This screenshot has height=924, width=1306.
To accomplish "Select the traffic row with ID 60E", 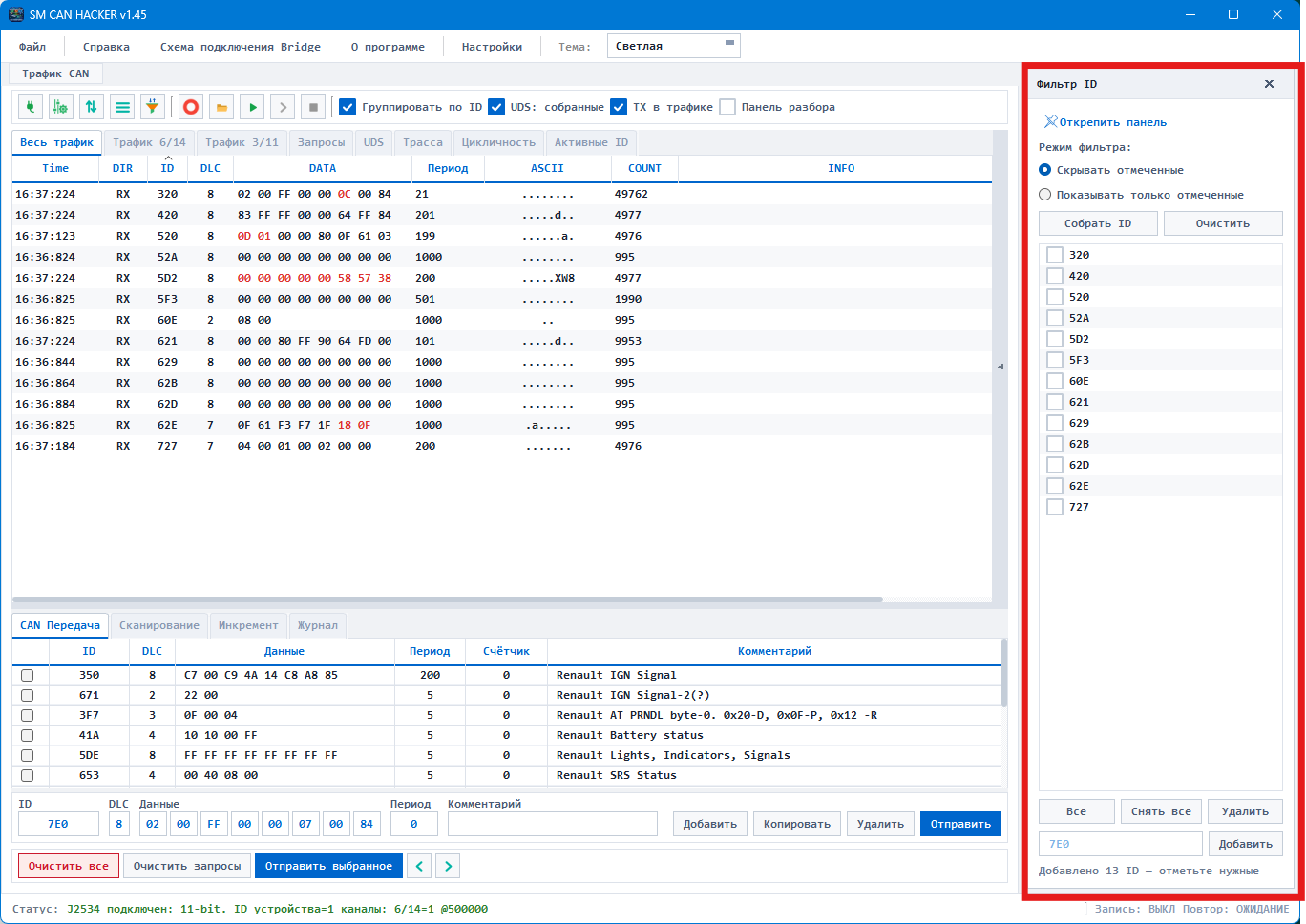I will (x=502, y=320).
